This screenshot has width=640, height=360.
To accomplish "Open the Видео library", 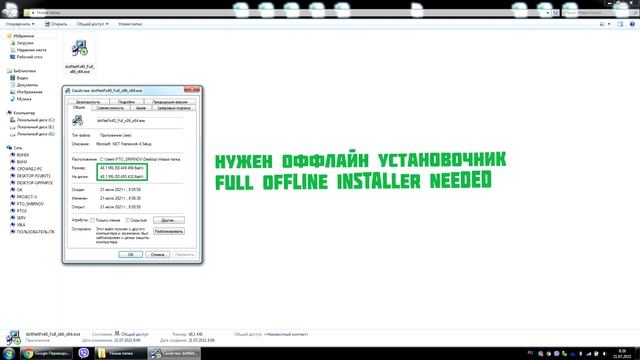I will (x=22, y=78).
